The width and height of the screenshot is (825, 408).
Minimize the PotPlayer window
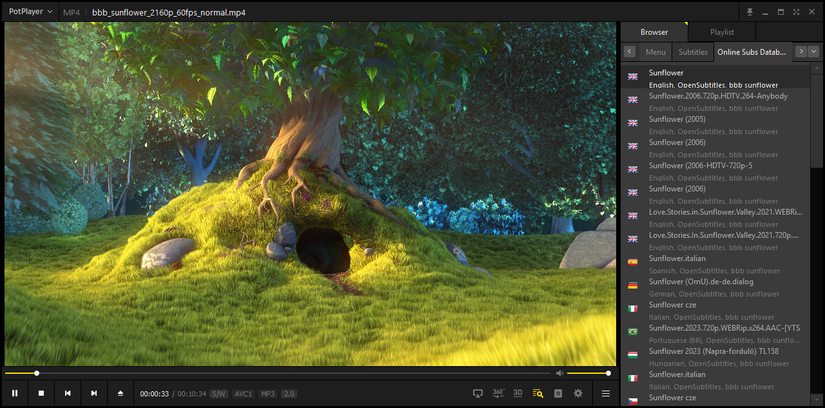point(765,12)
